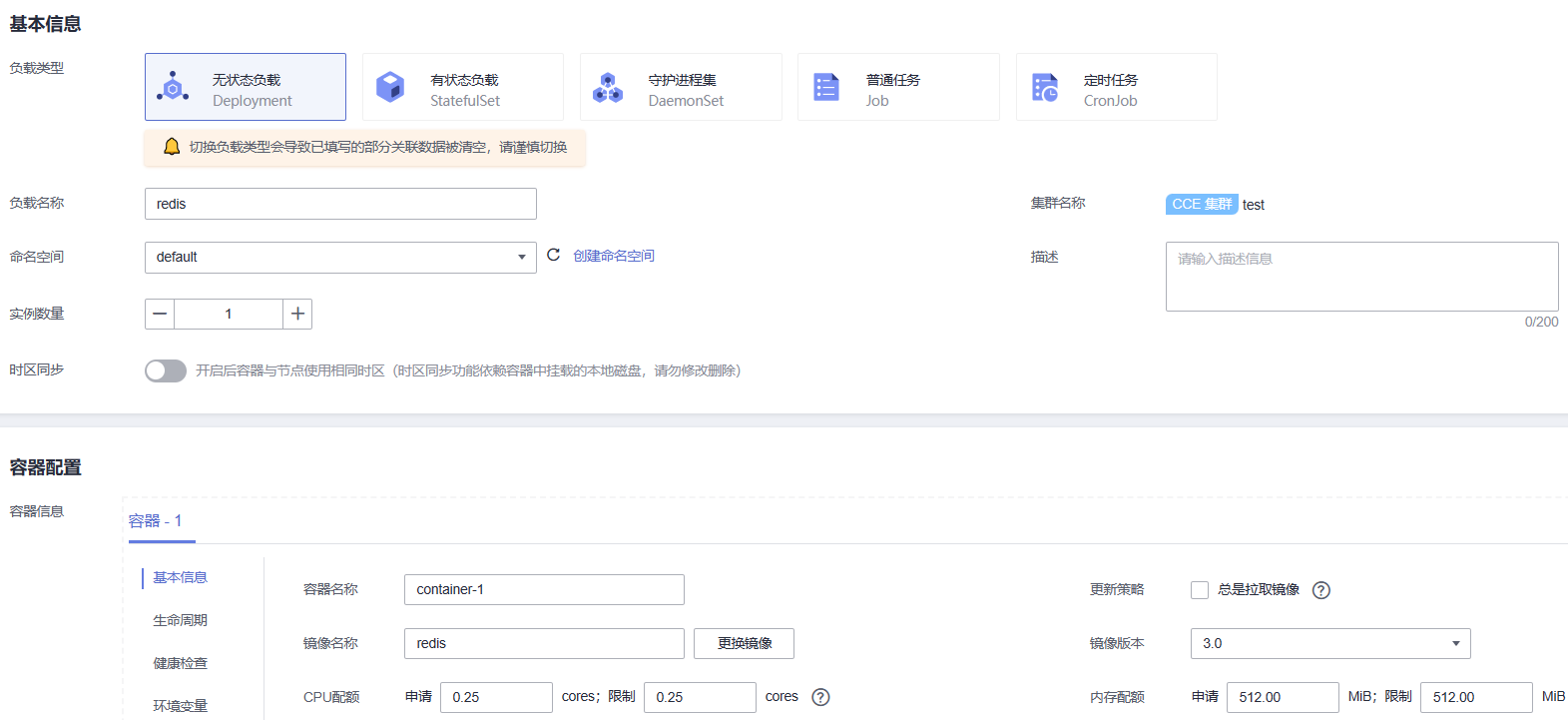Open the 环境变量 section
Viewport: 1568px width, 720px height.
pyautogui.click(x=180, y=706)
